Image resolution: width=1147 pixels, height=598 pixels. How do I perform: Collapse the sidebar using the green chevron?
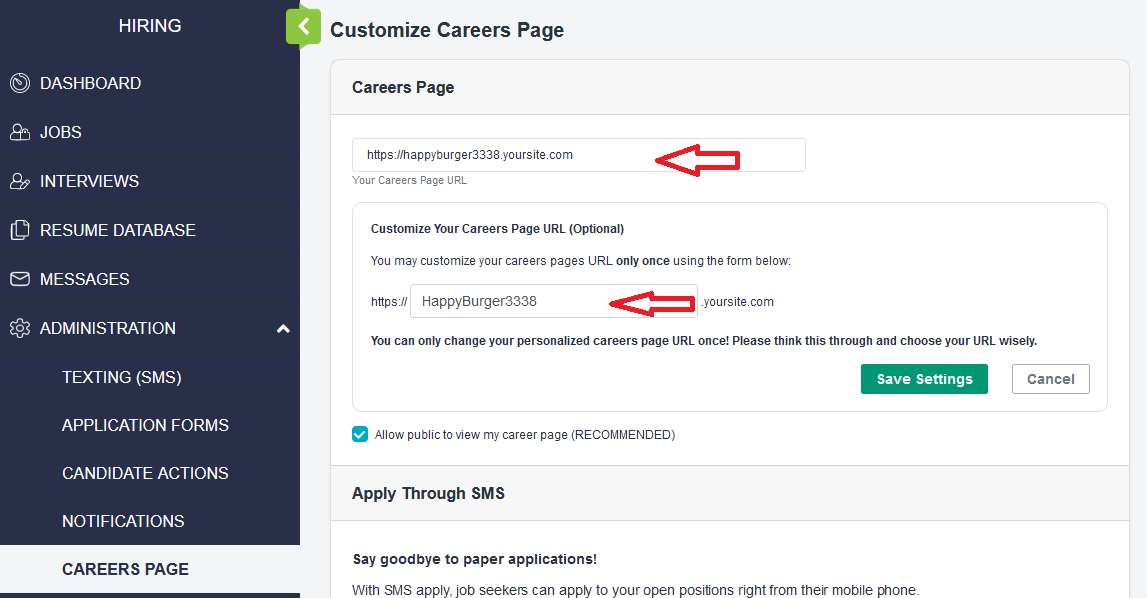pyautogui.click(x=303, y=27)
